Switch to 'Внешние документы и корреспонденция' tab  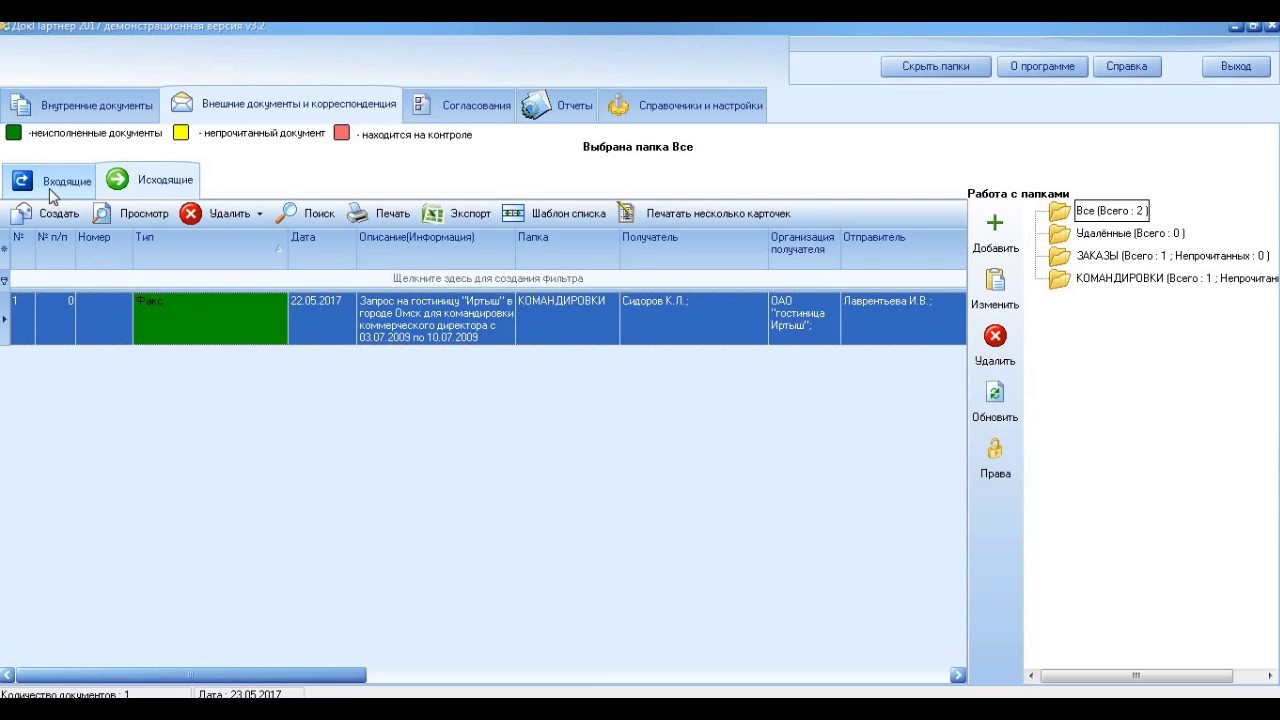point(283,103)
